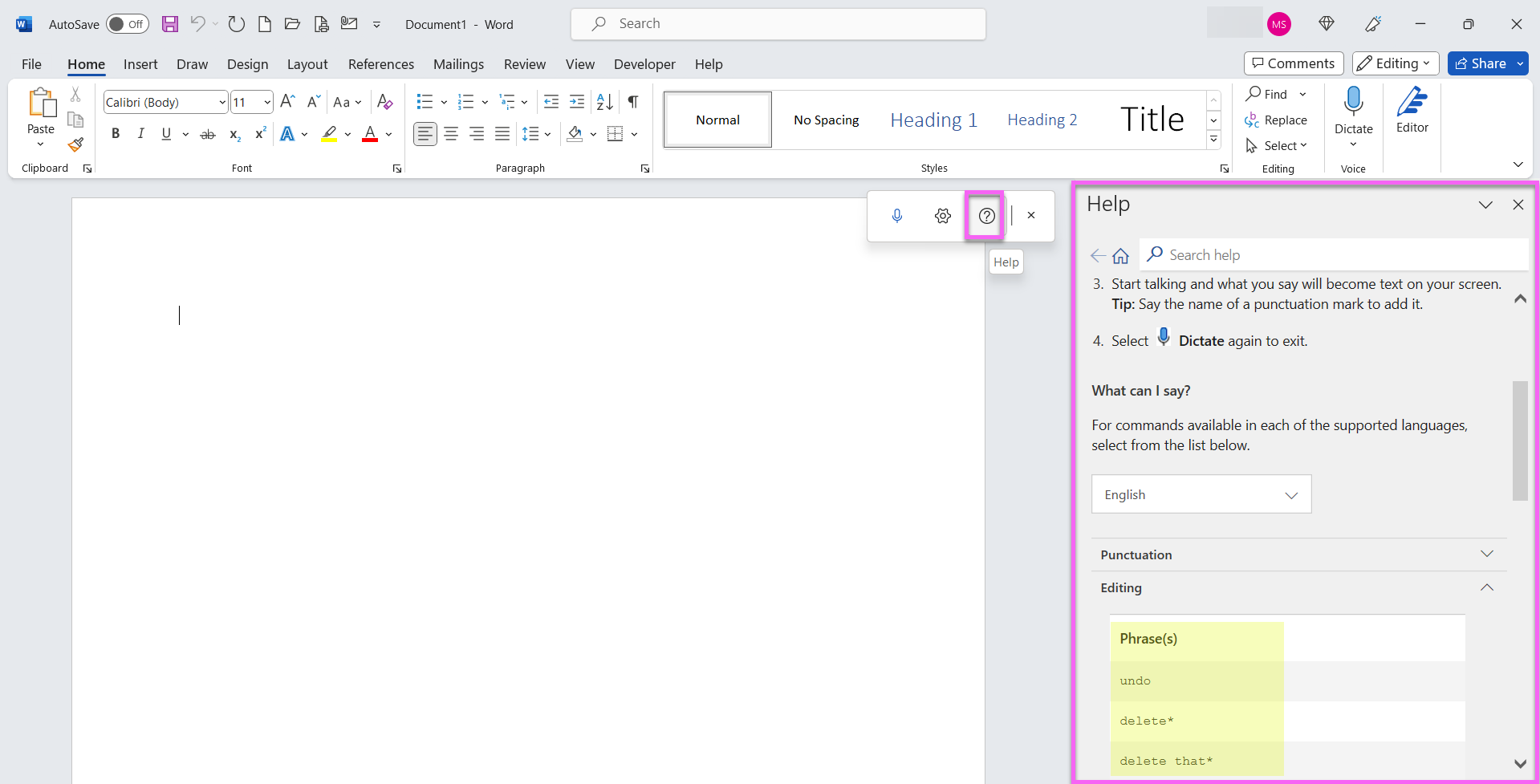Pick a font color from the red swatch
Screen dimensions: 1540x784
[370, 134]
